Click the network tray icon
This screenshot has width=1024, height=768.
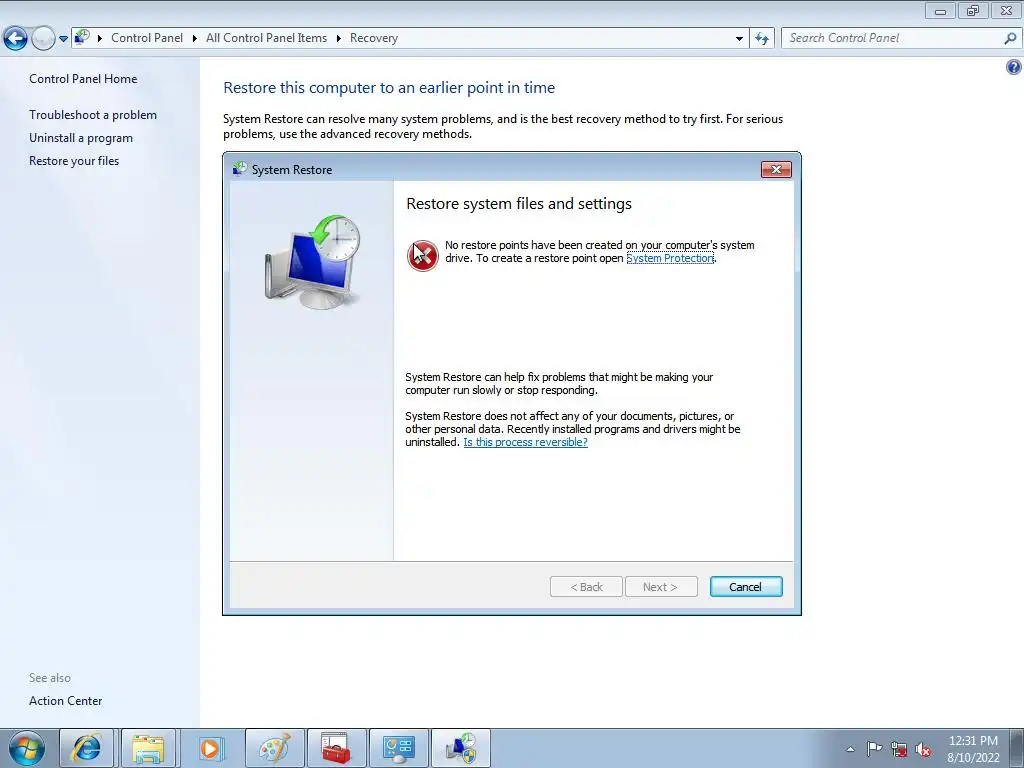[x=899, y=750]
